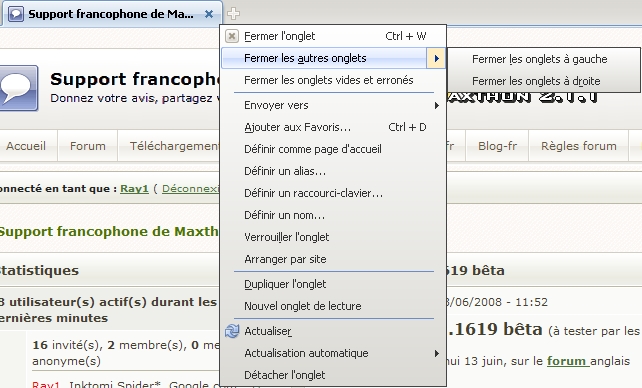Choose Fermer les onglets vides et erronés
642x388 pixels.
(333, 80)
